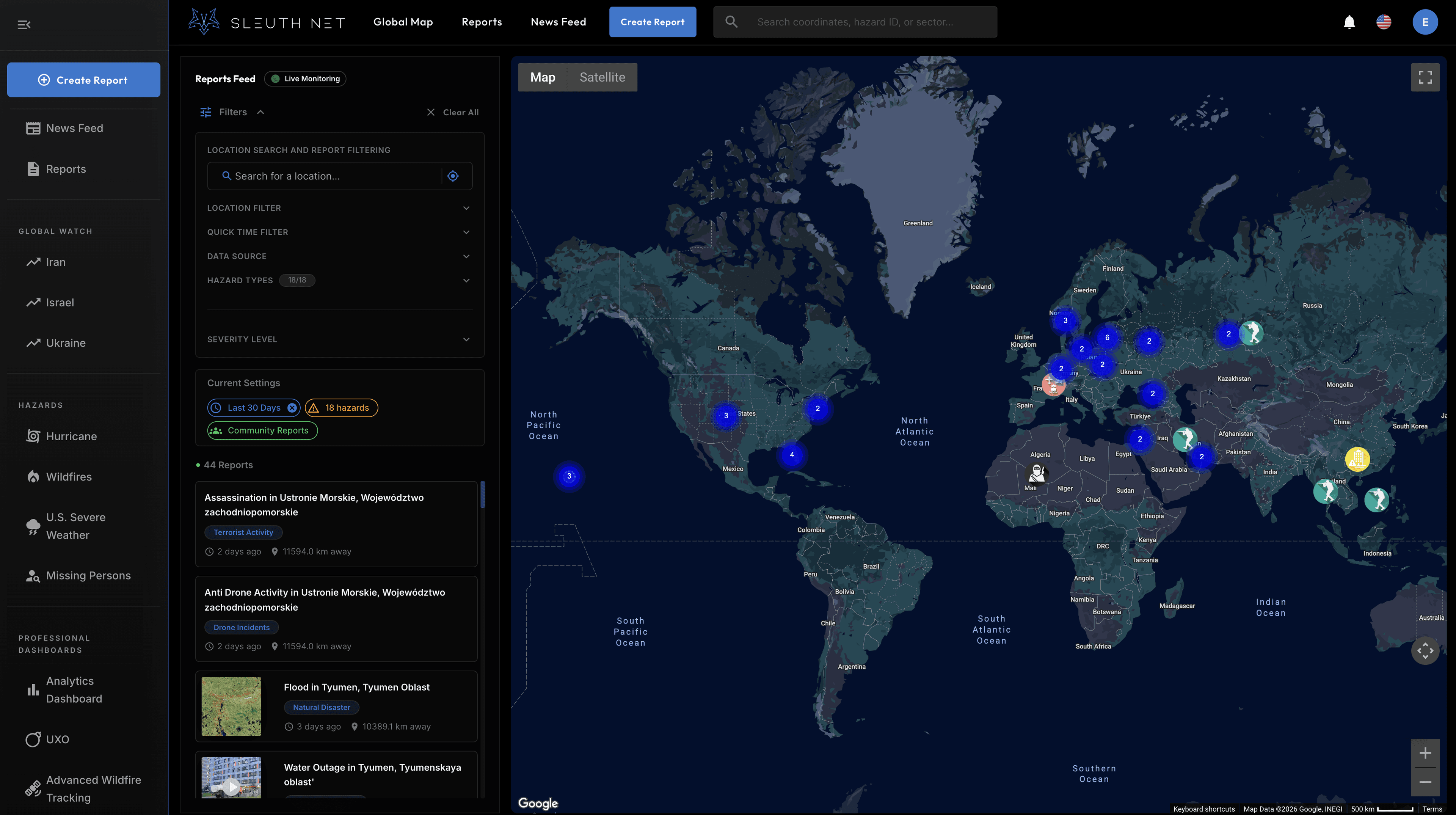This screenshot has width=1456, height=815.
Task: Click the Sleuth Net logo
Action: tap(266, 22)
